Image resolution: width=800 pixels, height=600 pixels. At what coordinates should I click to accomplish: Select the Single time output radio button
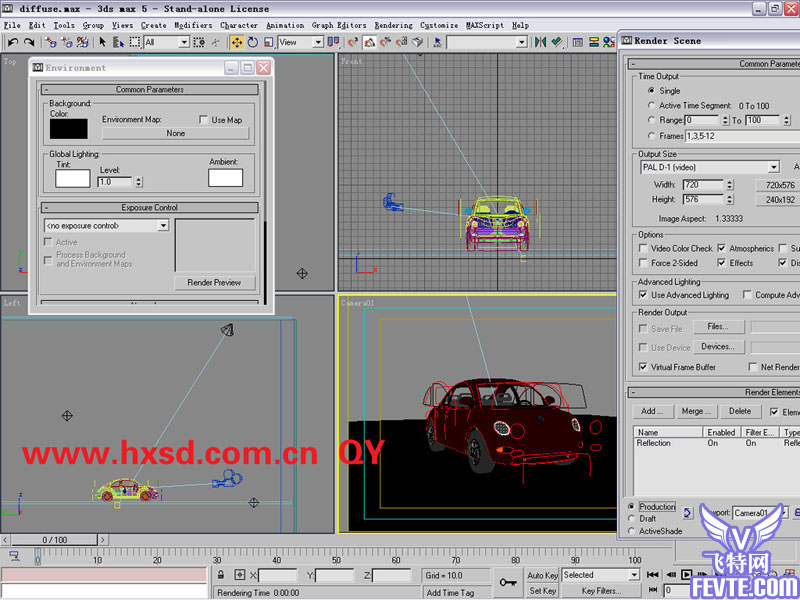click(x=651, y=90)
